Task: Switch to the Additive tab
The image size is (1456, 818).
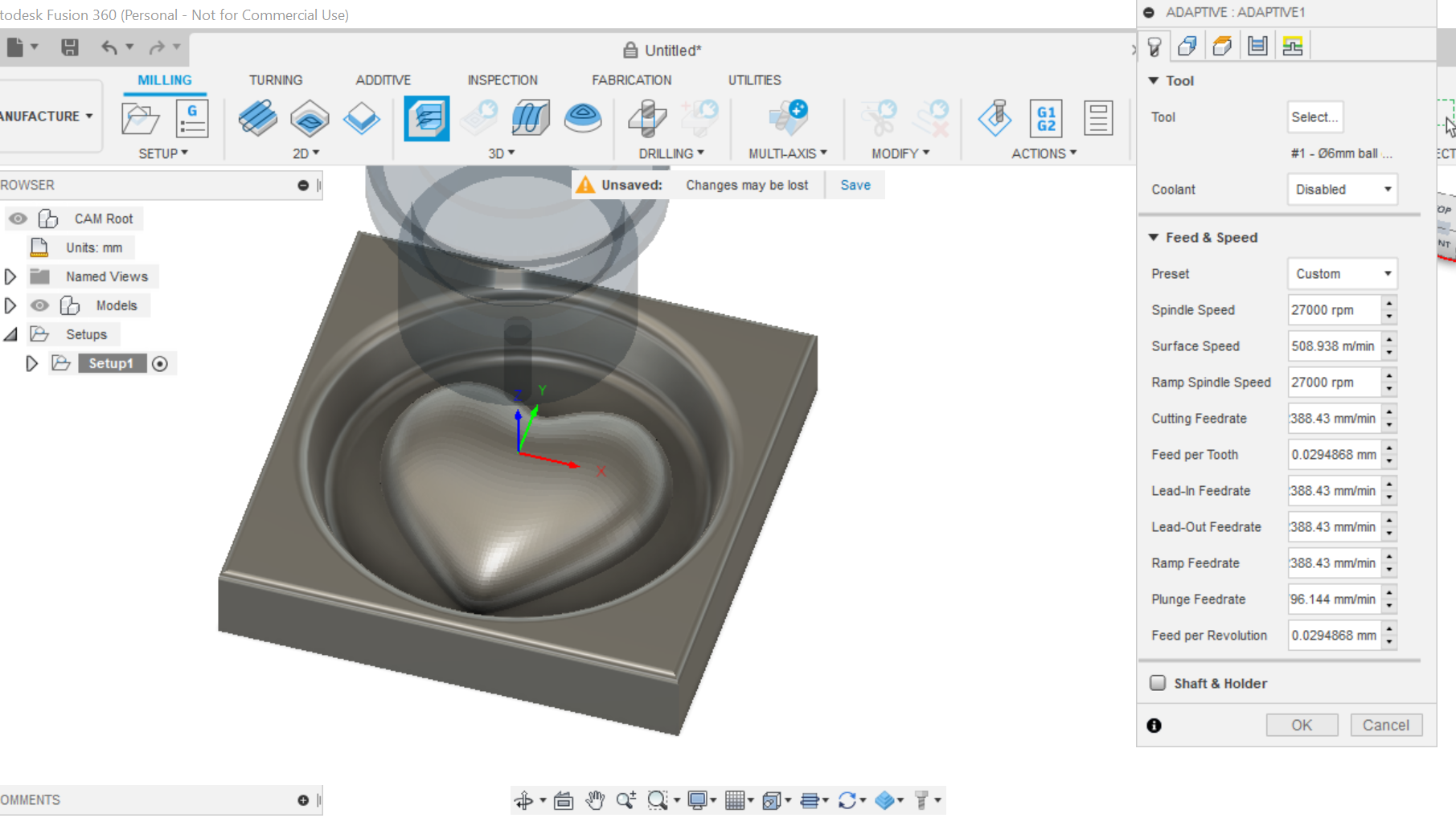Action: click(x=383, y=80)
